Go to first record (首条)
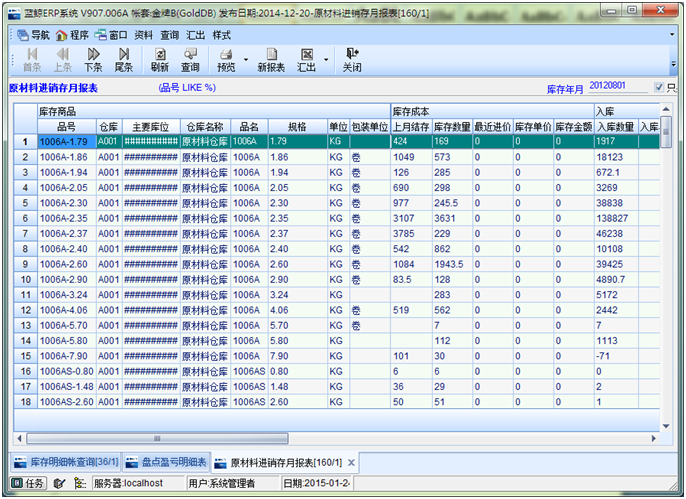This screenshot has height=499, width=686. pos(32,60)
